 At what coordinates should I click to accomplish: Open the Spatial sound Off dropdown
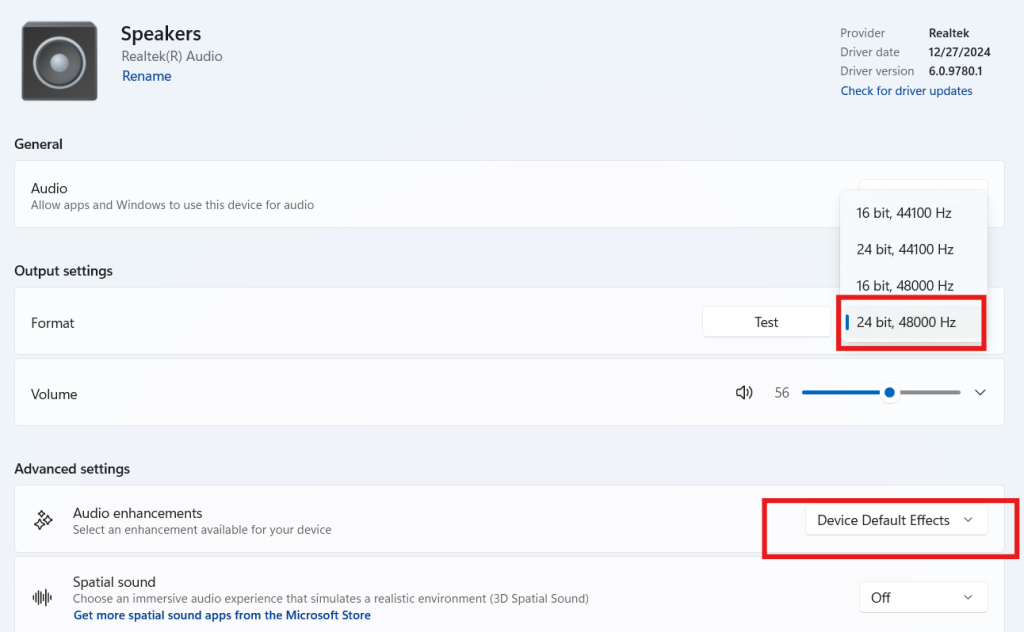922,597
